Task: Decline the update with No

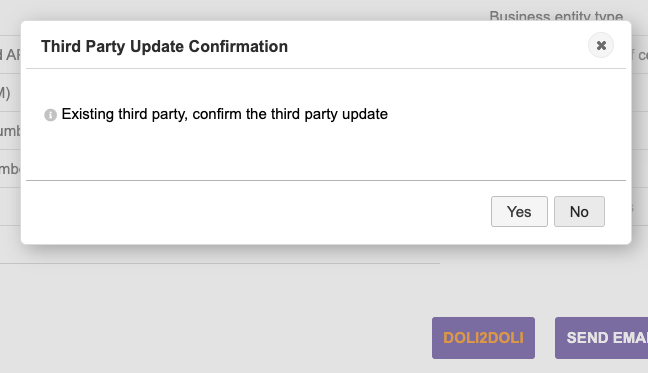Action: (579, 211)
